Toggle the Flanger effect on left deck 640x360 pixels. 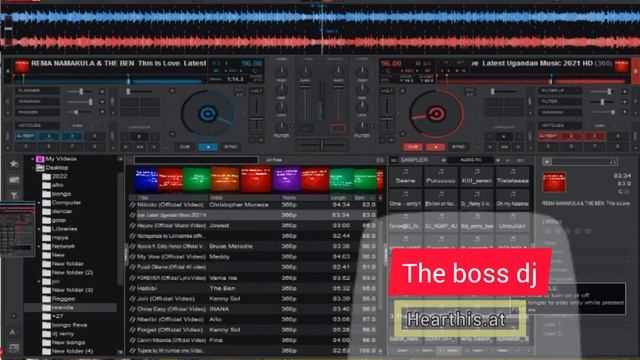pos(102,91)
